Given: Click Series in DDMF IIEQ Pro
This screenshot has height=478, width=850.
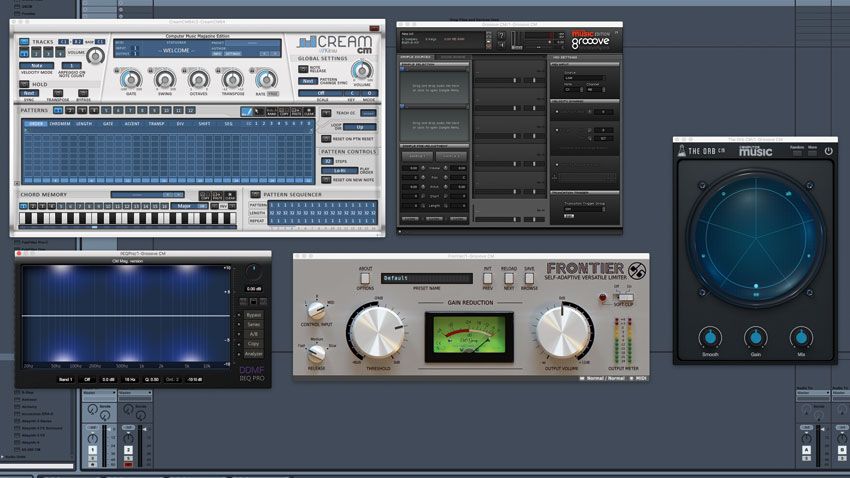Looking at the screenshot, I should pyautogui.click(x=253, y=325).
